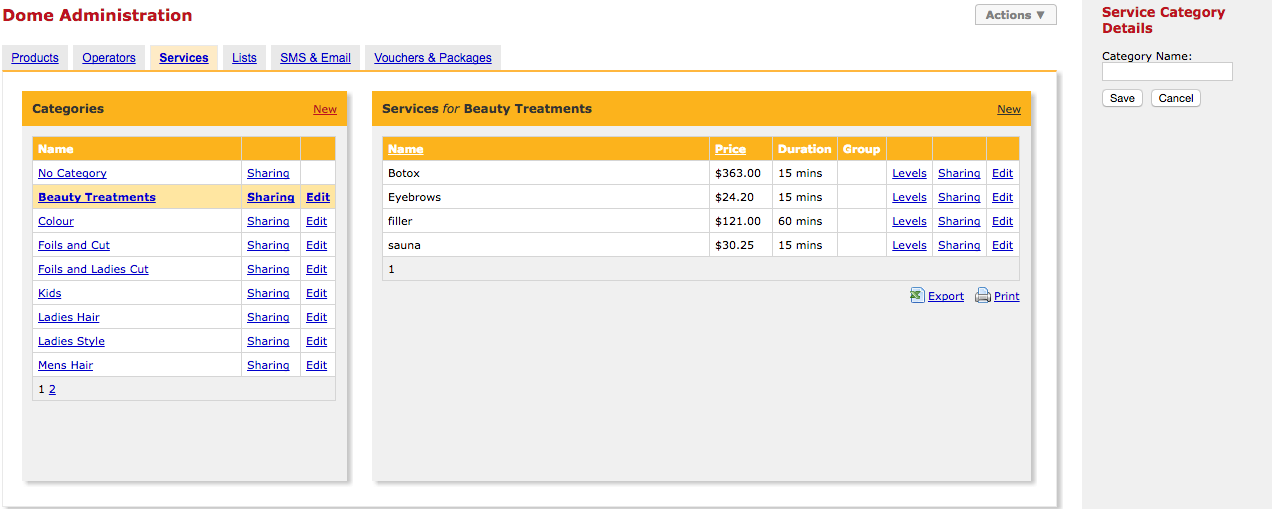Edit the Beauty Treatments category

click(318, 197)
